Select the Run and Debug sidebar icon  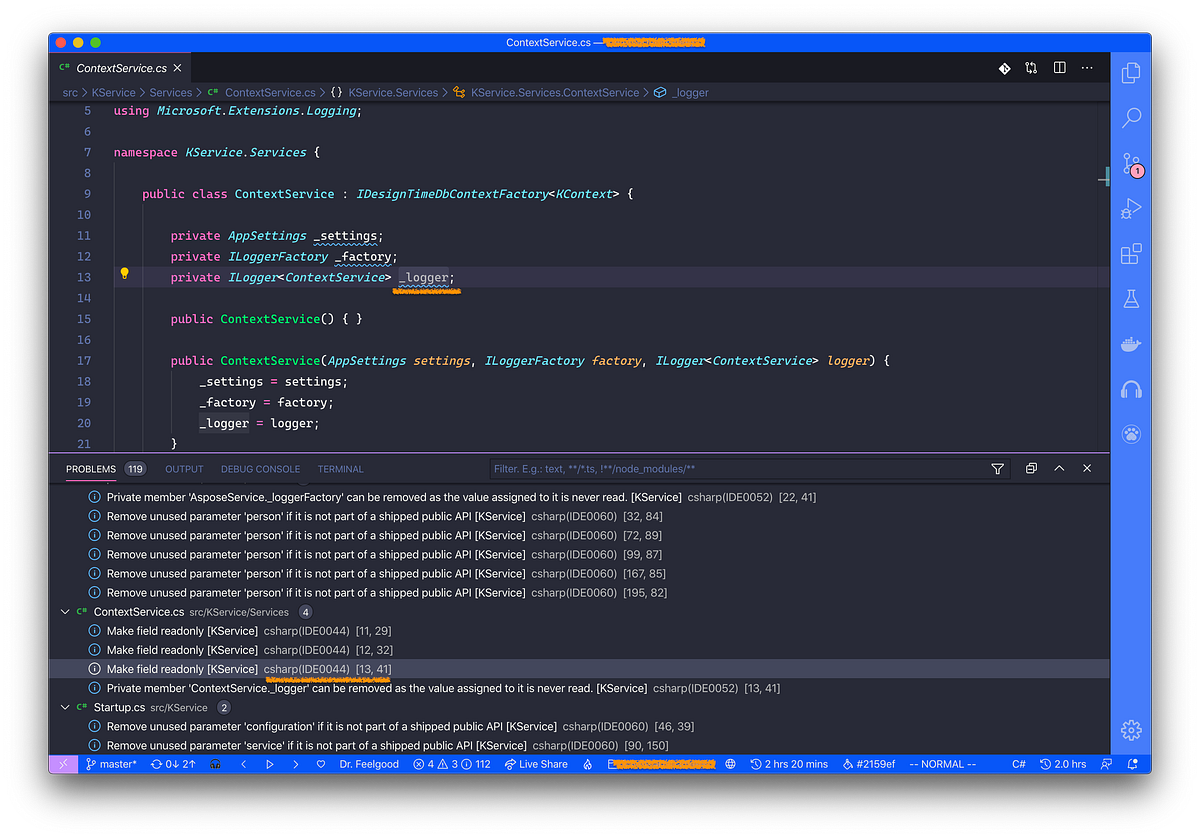pos(1130,208)
